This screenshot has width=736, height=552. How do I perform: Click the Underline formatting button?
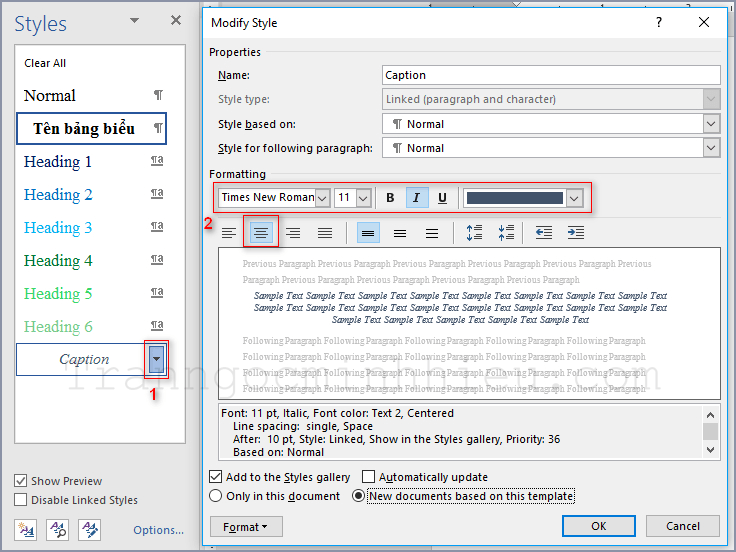pyautogui.click(x=442, y=198)
